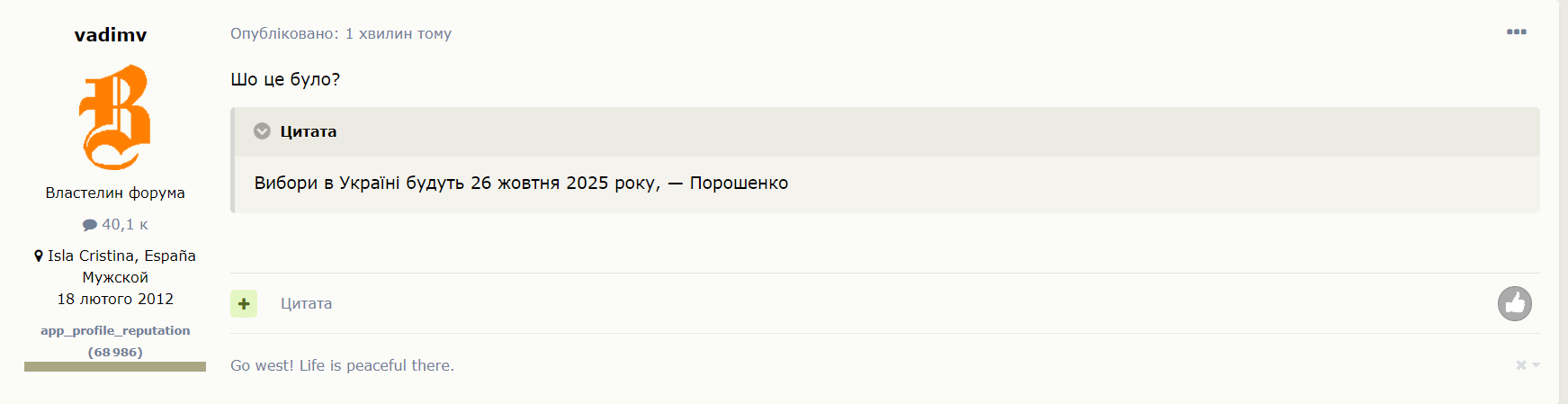Click the green plus multi-quote button
1568x404 pixels.
tap(244, 304)
